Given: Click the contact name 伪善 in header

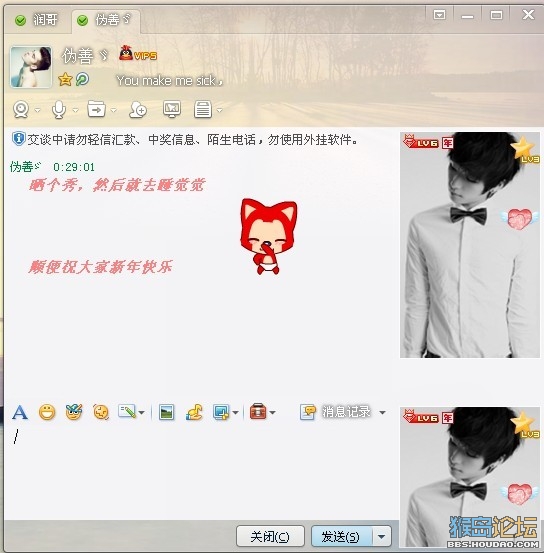Looking at the screenshot, I should [x=85, y=56].
